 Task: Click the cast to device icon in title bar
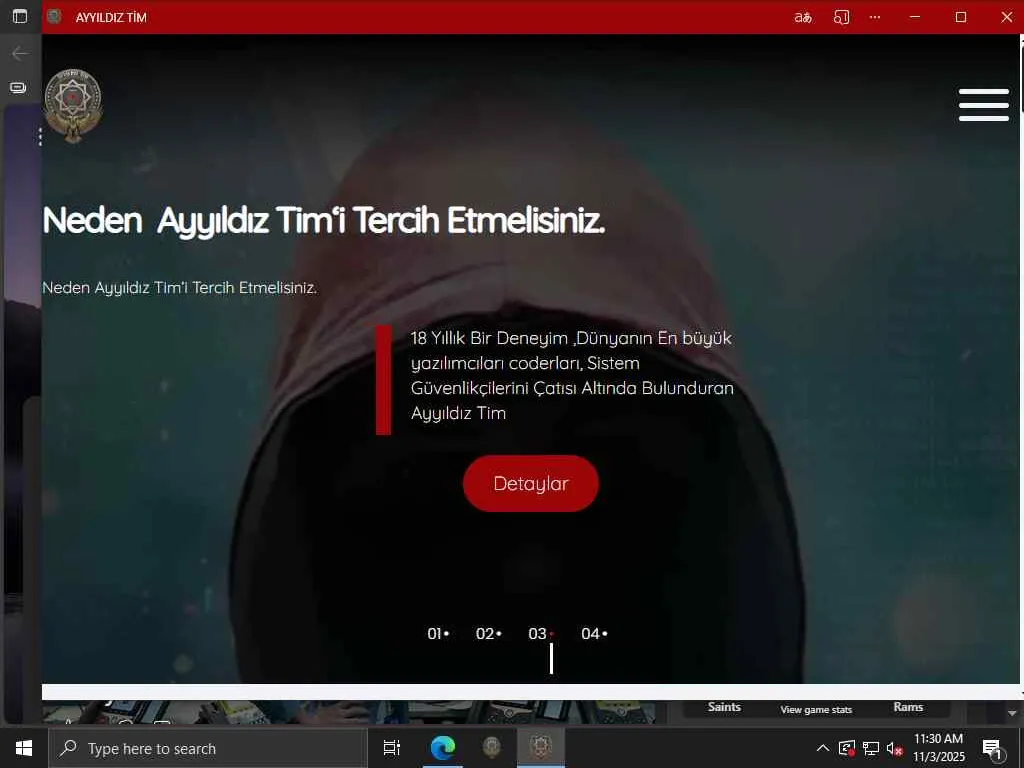[841, 18]
